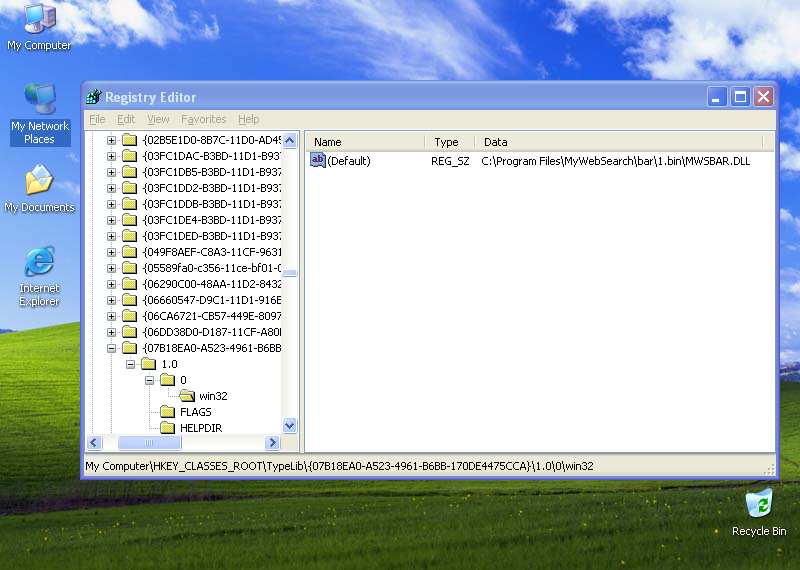Image resolution: width=800 pixels, height=570 pixels.
Task: Collapse the 0 subkey node
Action: click(149, 380)
